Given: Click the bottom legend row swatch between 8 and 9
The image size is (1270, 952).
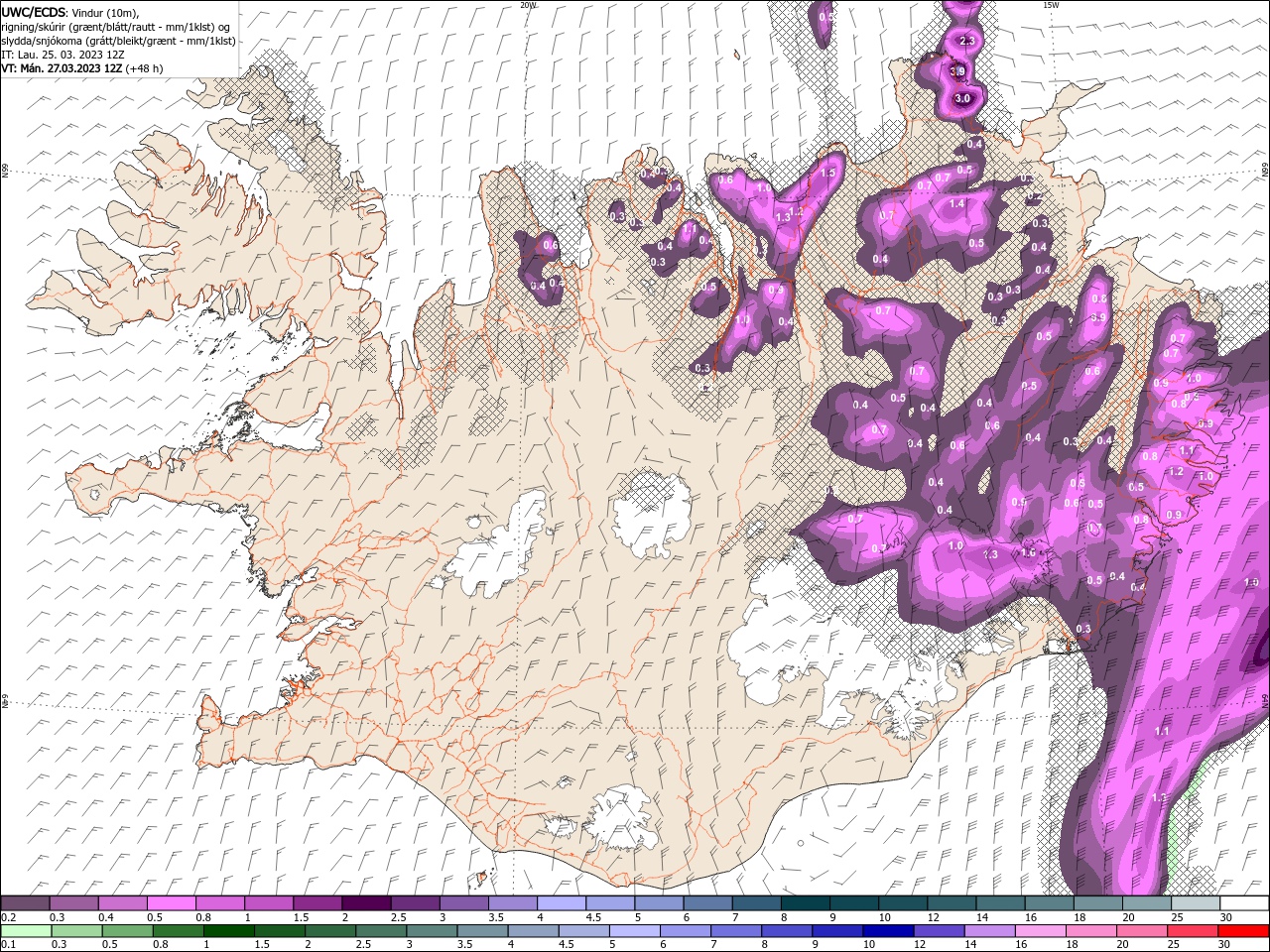Looking at the screenshot, I should pos(788,930).
